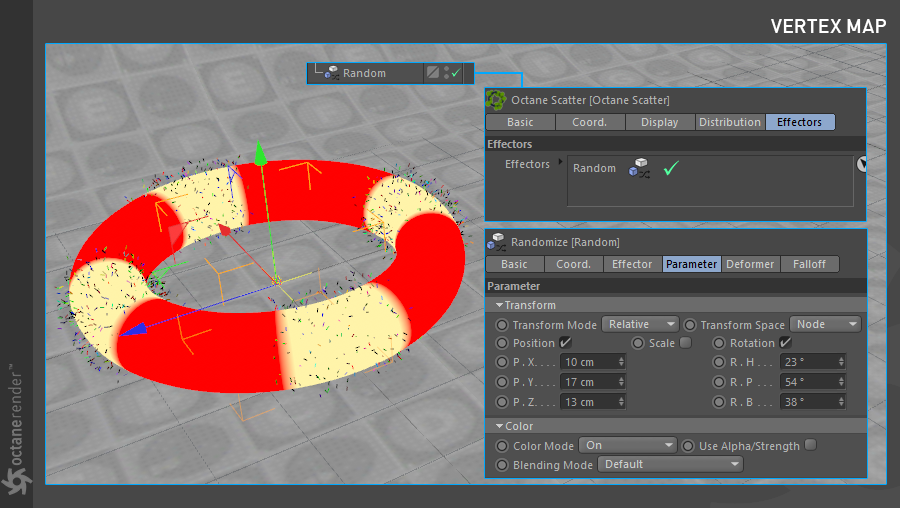Viewport: 900px width, 508px height.
Task: Enable the Scale checkbox
Action: (x=685, y=343)
